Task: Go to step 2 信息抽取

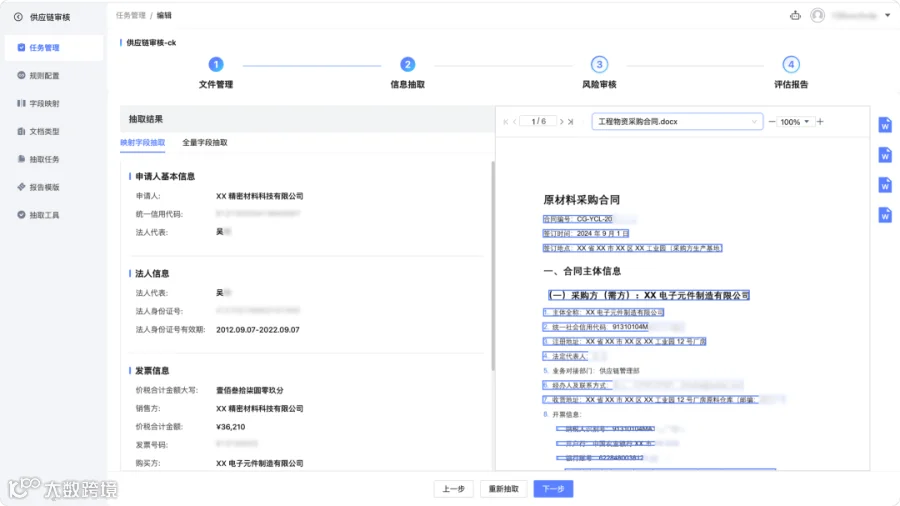Action: pos(408,73)
